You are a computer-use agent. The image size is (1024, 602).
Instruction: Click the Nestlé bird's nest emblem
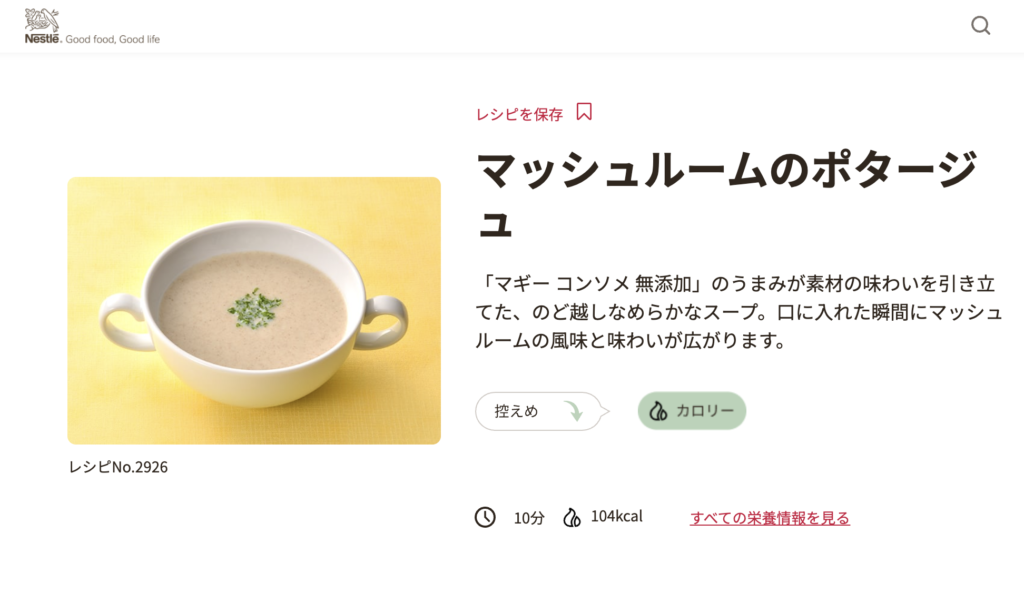coord(40,16)
